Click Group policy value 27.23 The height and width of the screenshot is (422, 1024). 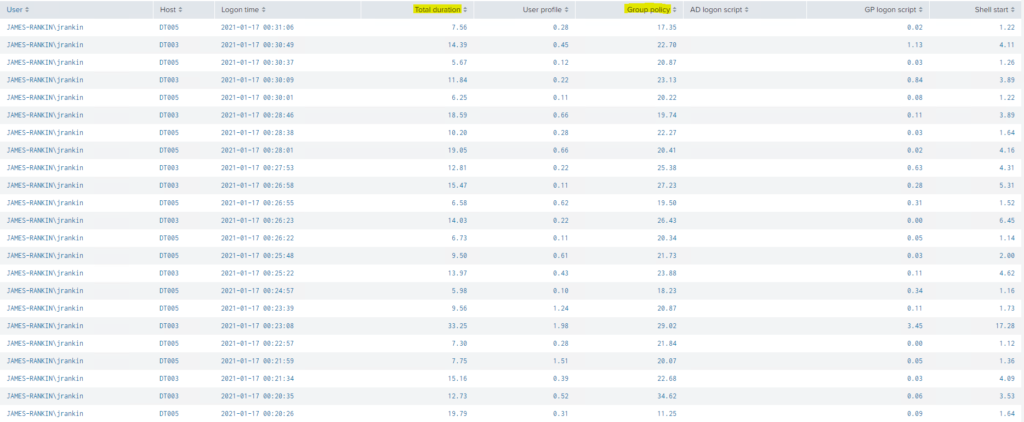click(666, 185)
